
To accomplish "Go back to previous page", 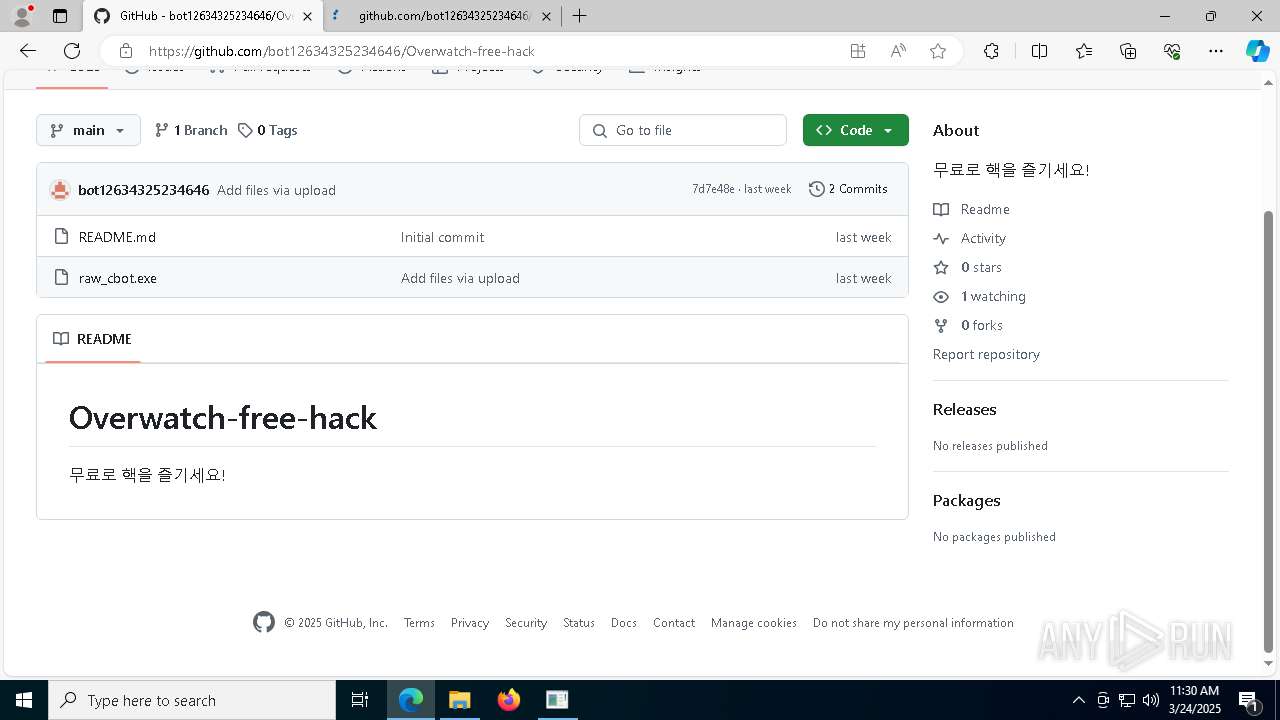I will pyautogui.click(x=28, y=51).
